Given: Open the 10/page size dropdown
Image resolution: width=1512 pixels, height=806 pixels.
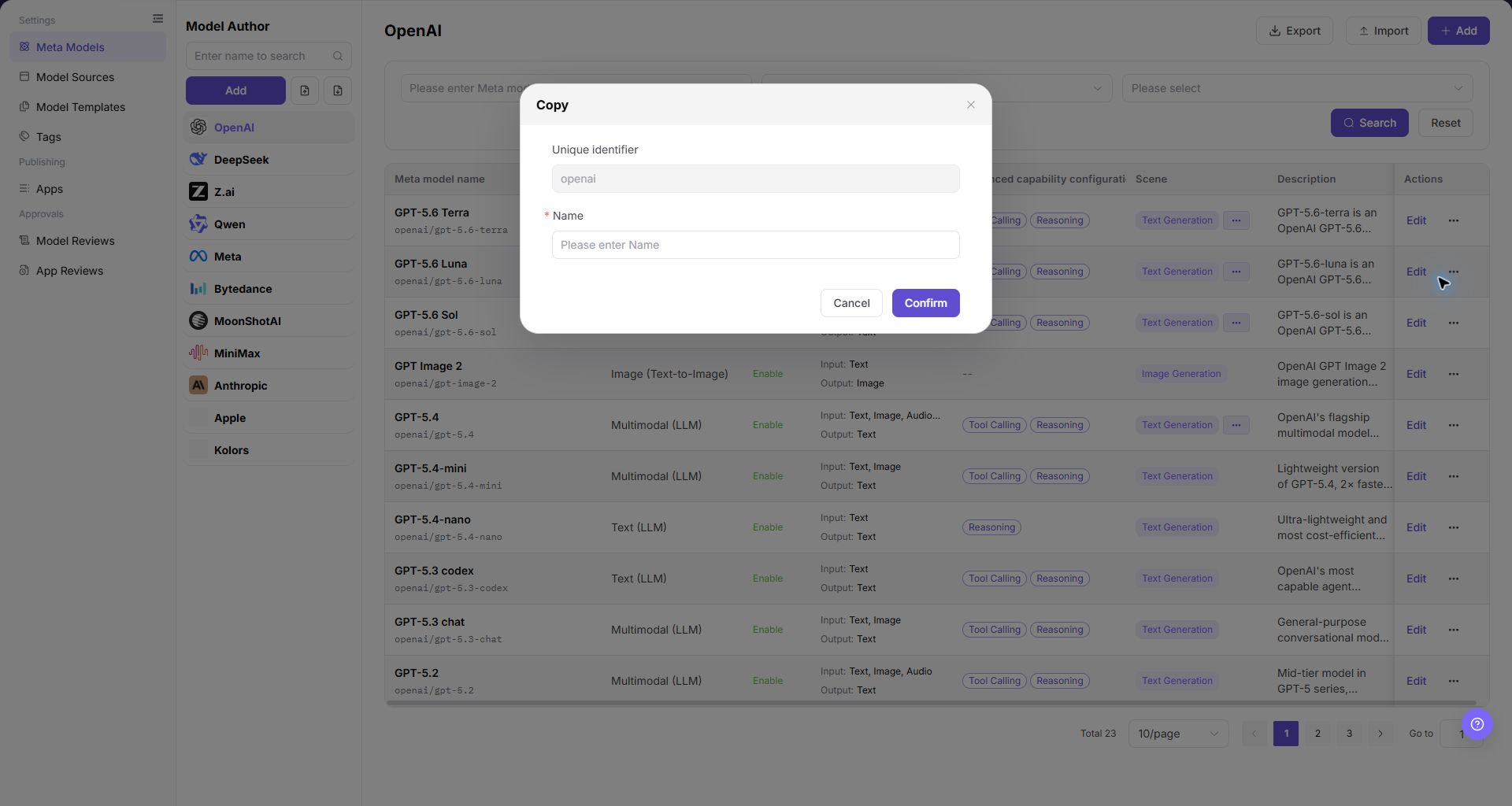Looking at the screenshot, I should (x=1178, y=734).
